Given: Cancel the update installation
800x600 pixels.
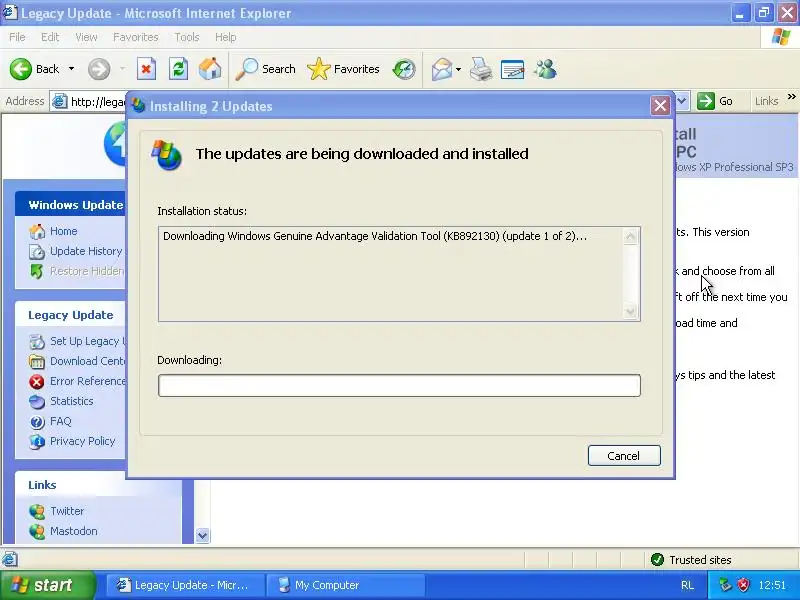Looking at the screenshot, I should 624,456.
